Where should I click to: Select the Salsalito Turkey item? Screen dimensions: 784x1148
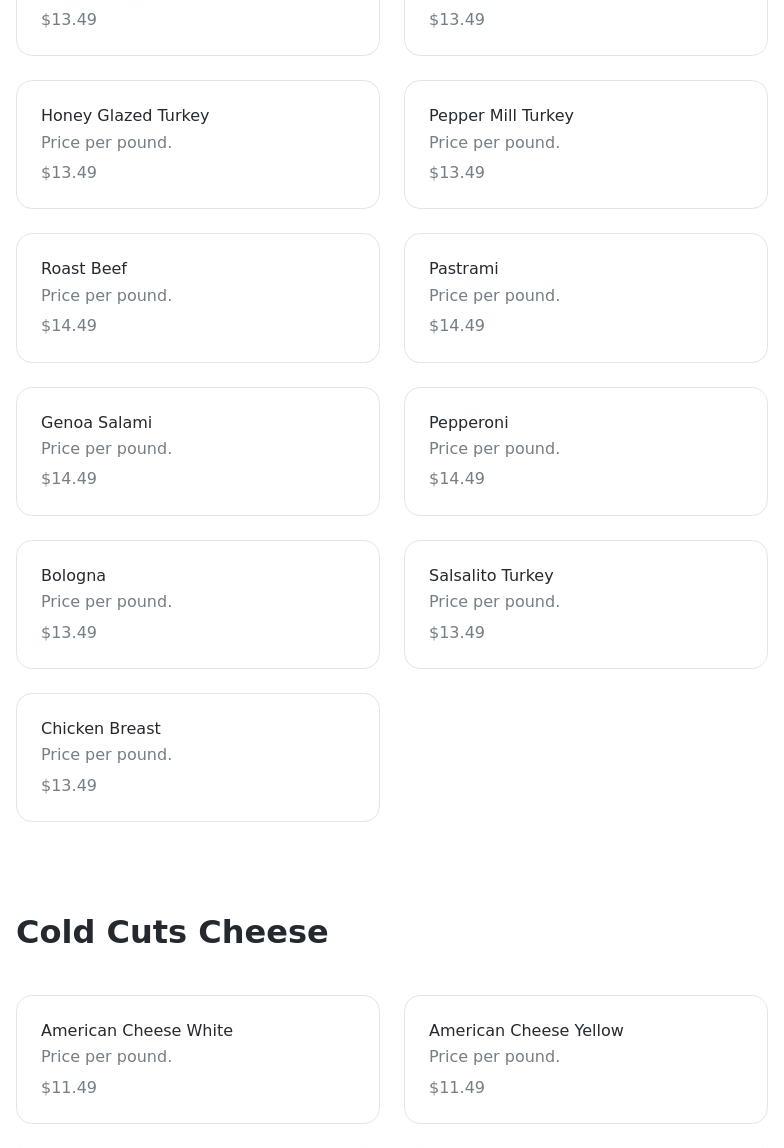(585, 604)
